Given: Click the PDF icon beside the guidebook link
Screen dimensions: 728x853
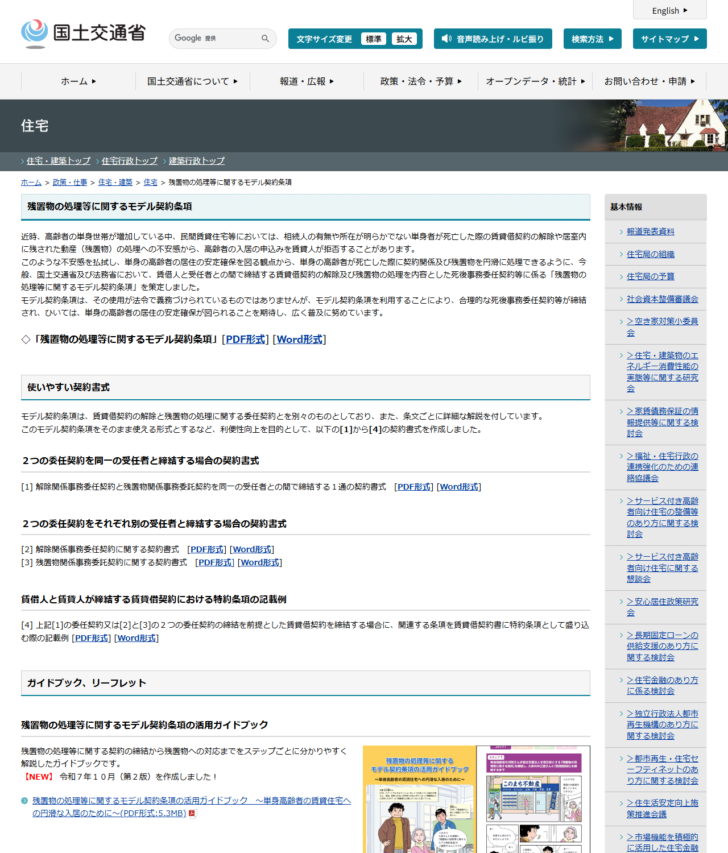Looking at the screenshot, I should tap(192, 813).
